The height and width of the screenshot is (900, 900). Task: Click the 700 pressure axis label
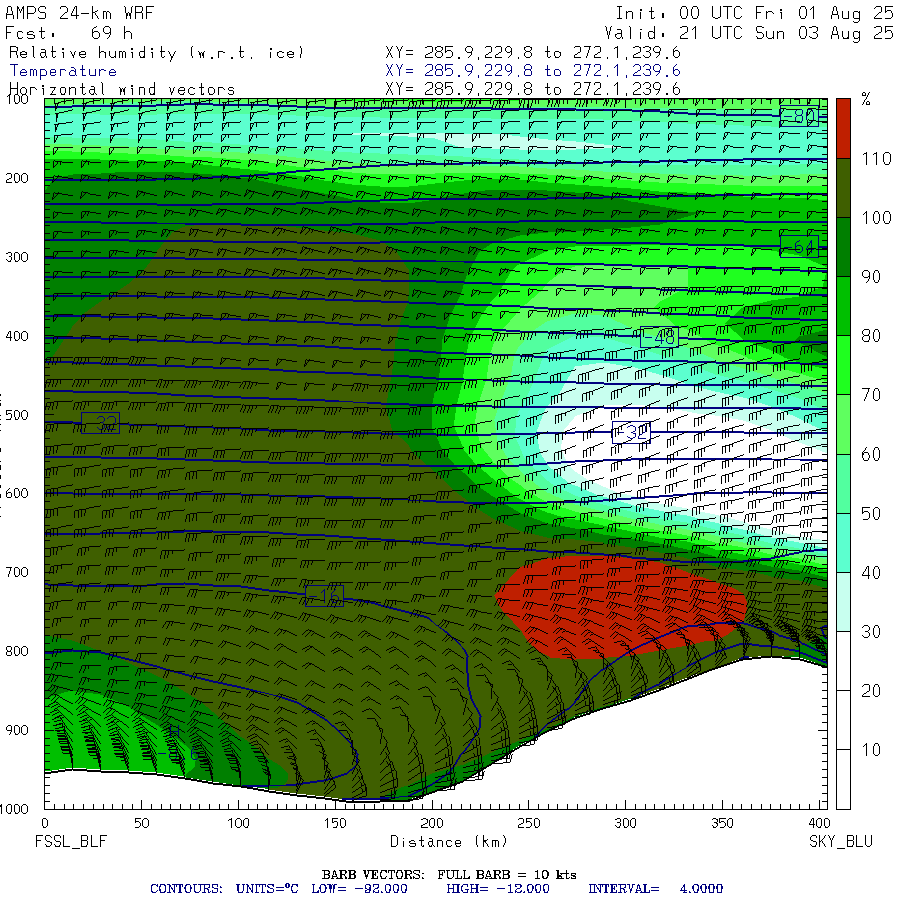(x=17, y=572)
